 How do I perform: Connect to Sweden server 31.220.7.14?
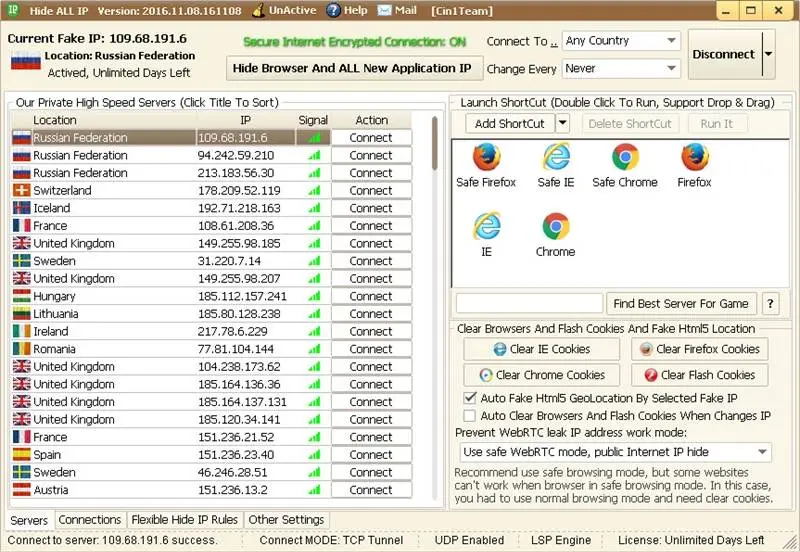[x=371, y=261]
